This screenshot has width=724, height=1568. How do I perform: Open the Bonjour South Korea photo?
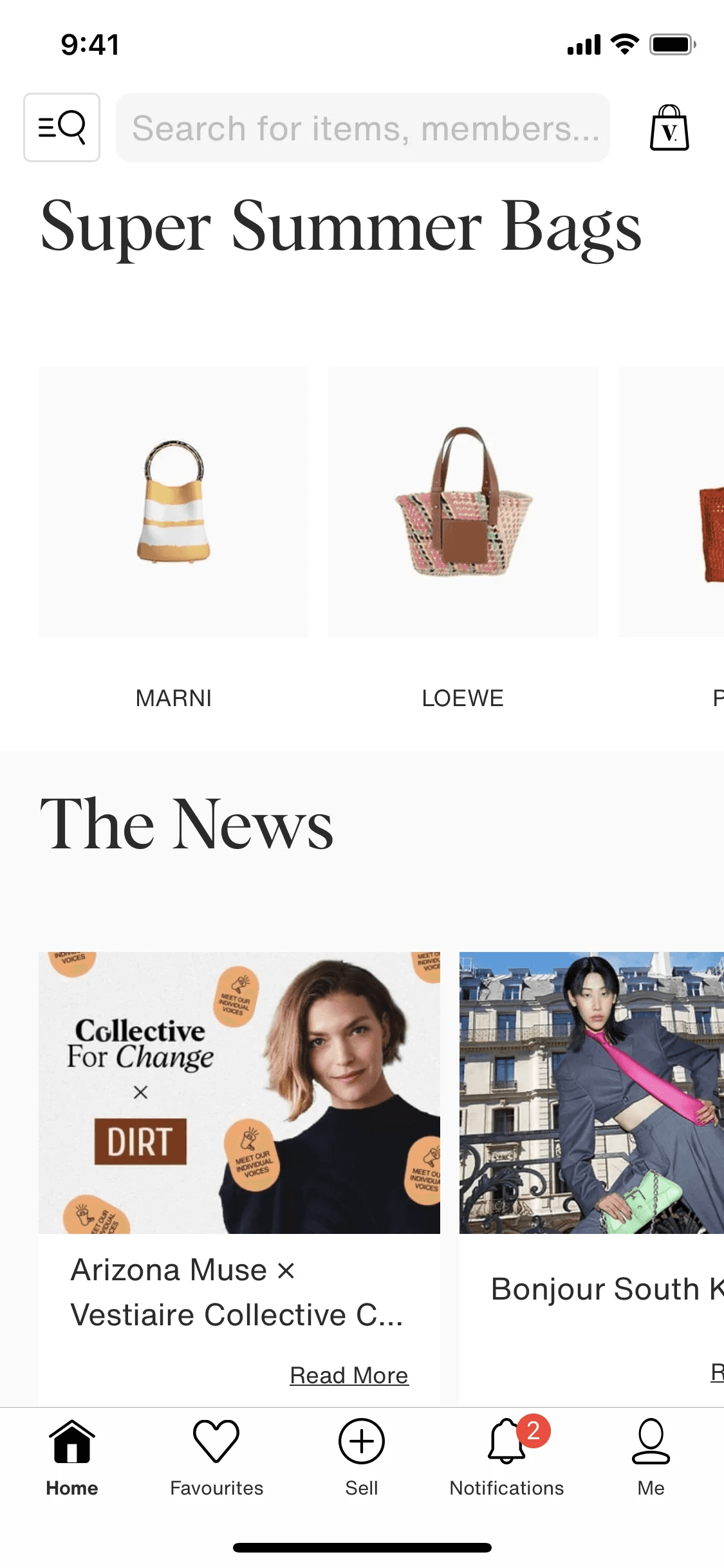pyautogui.click(x=591, y=1093)
